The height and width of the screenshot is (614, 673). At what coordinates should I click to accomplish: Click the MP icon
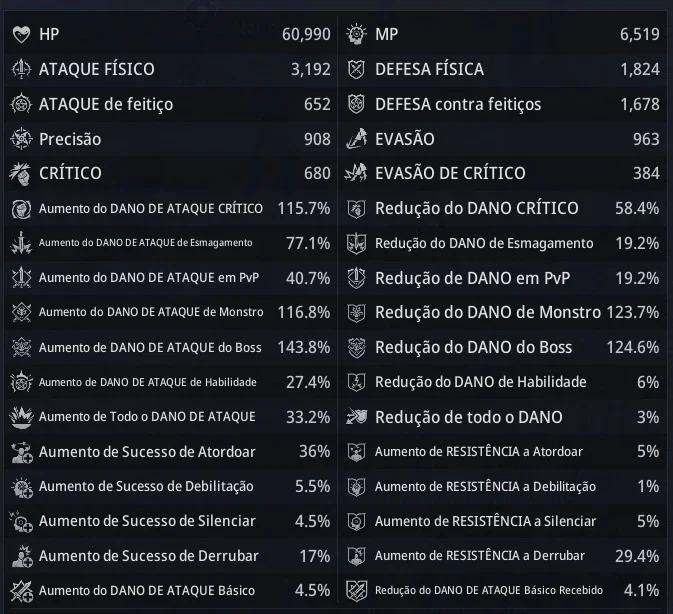(356, 34)
